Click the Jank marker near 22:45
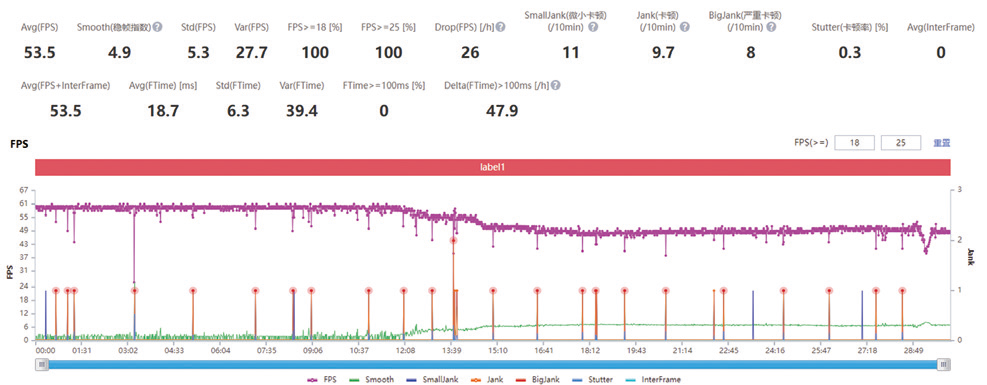The image size is (987, 385). (x=723, y=291)
